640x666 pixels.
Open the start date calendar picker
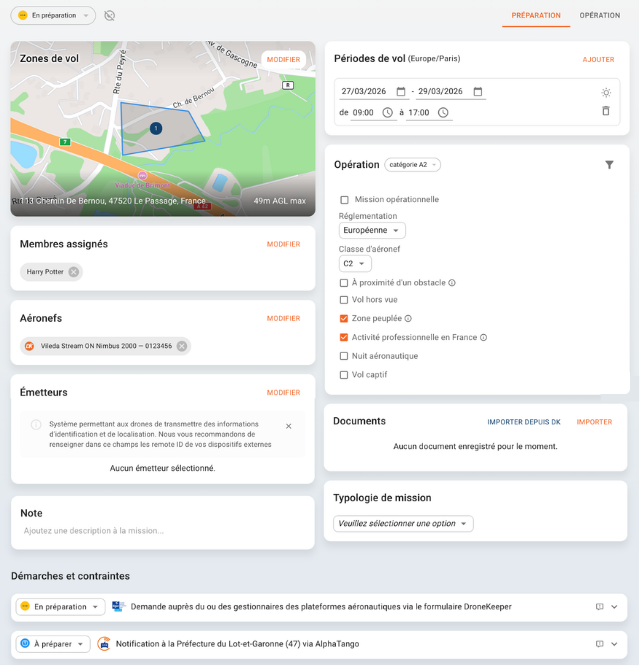pyautogui.click(x=400, y=92)
